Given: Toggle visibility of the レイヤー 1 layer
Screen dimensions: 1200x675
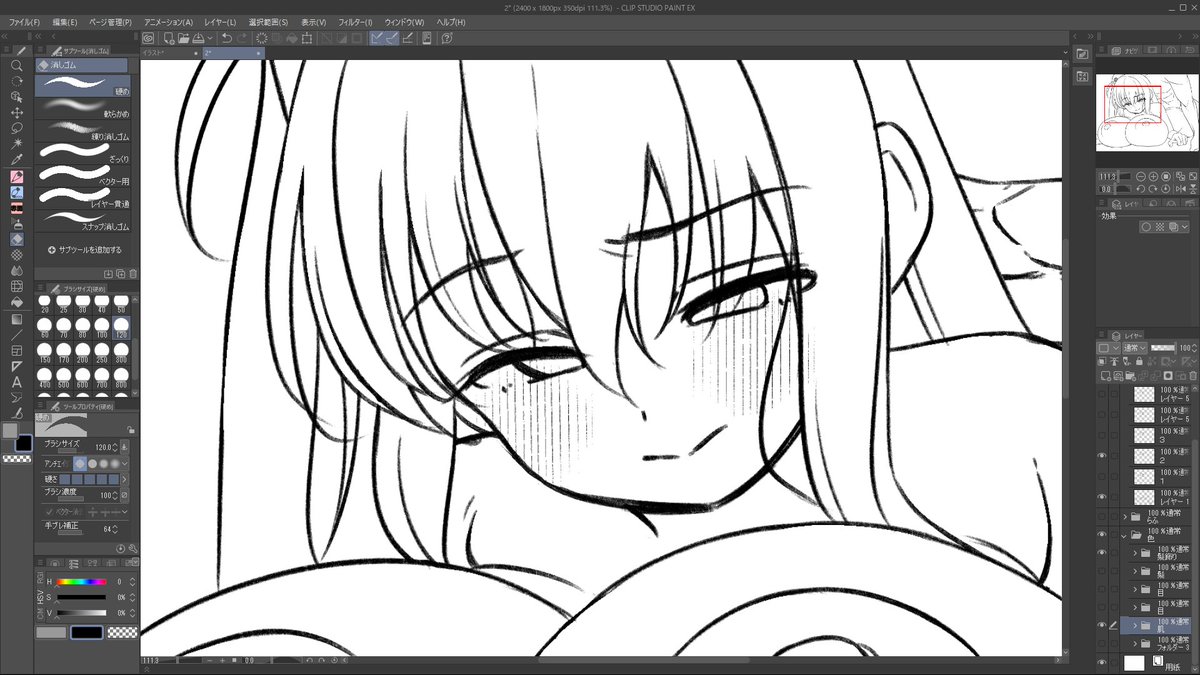Looking at the screenshot, I should [x=1102, y=497].
